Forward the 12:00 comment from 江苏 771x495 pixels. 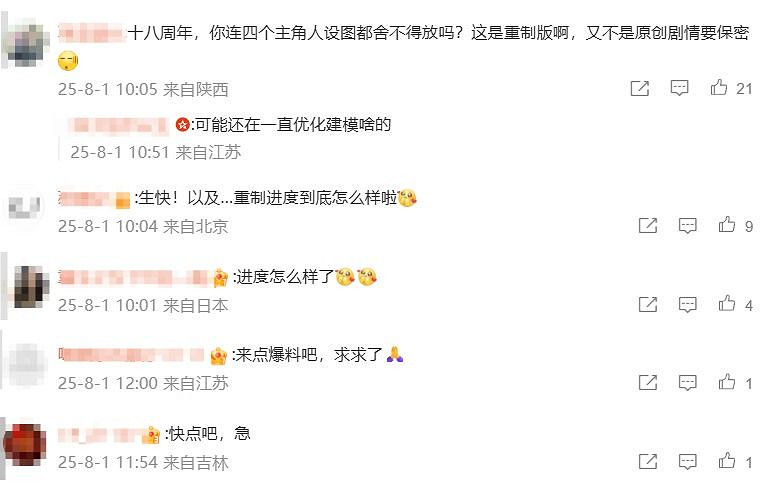(648, 382)
